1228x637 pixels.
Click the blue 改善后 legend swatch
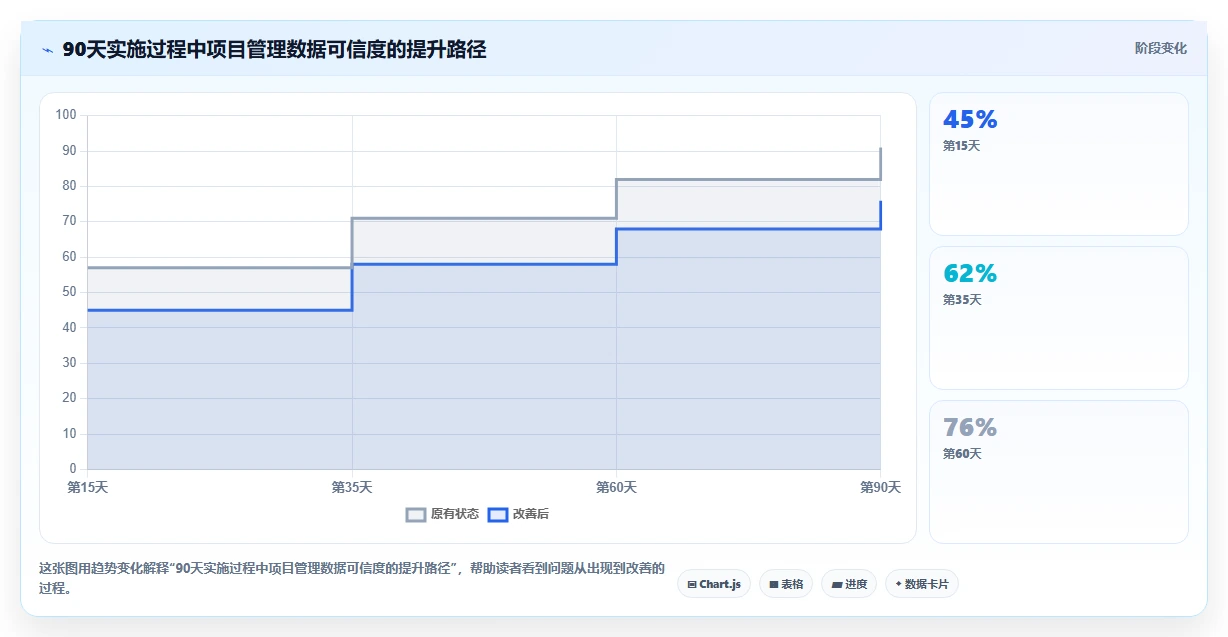pyautogui.click(x=498, y=514)
